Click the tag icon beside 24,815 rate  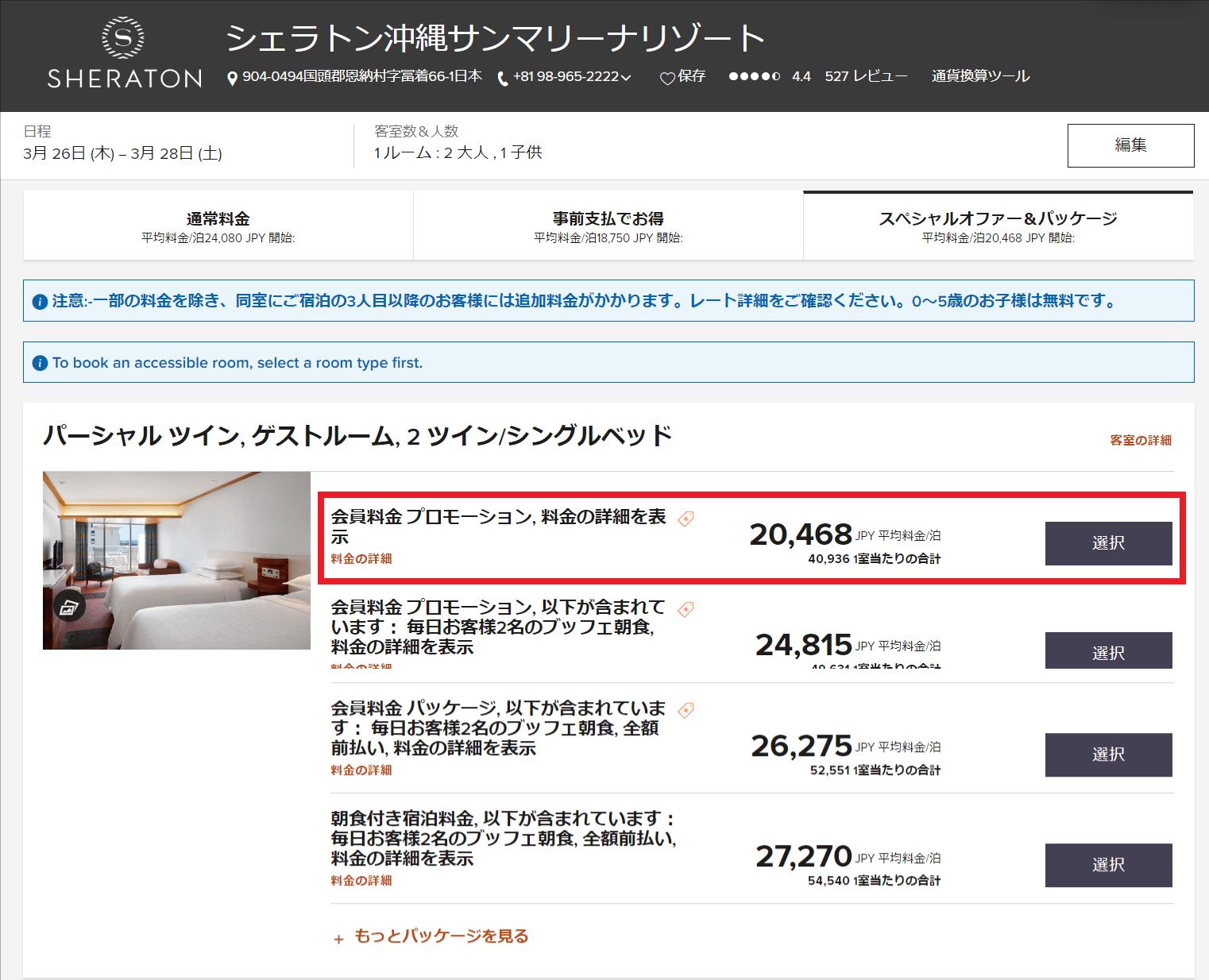click(686, 610)
